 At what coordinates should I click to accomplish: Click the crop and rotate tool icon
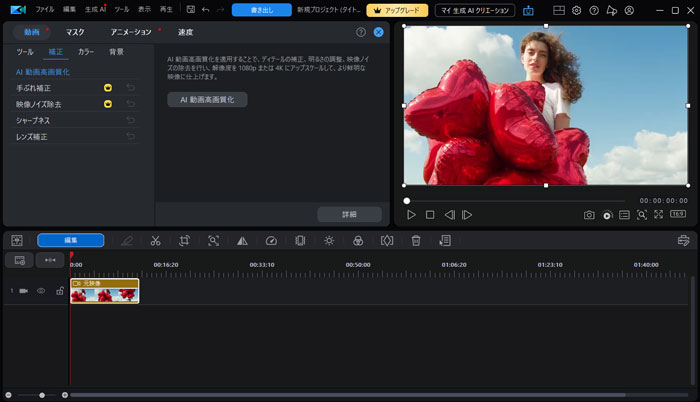(x=184, y=241)
